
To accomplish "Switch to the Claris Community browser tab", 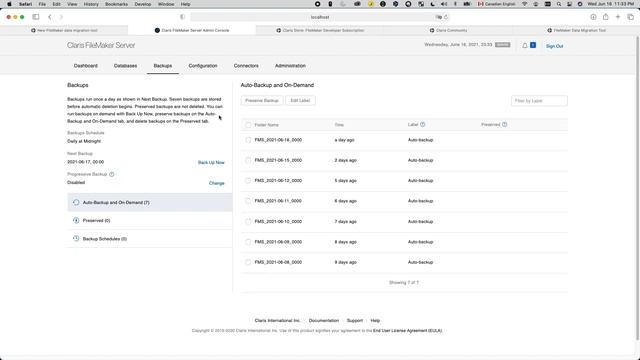I will (x=448, y=30).
